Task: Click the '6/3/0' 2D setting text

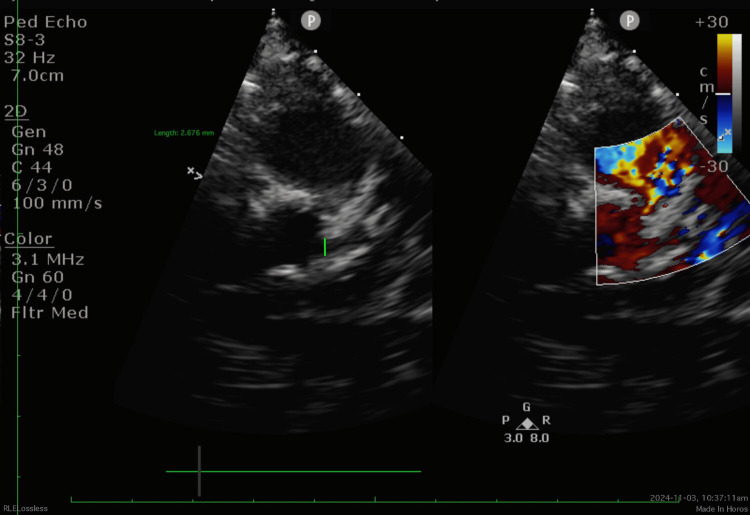Action: pos(42,185)
